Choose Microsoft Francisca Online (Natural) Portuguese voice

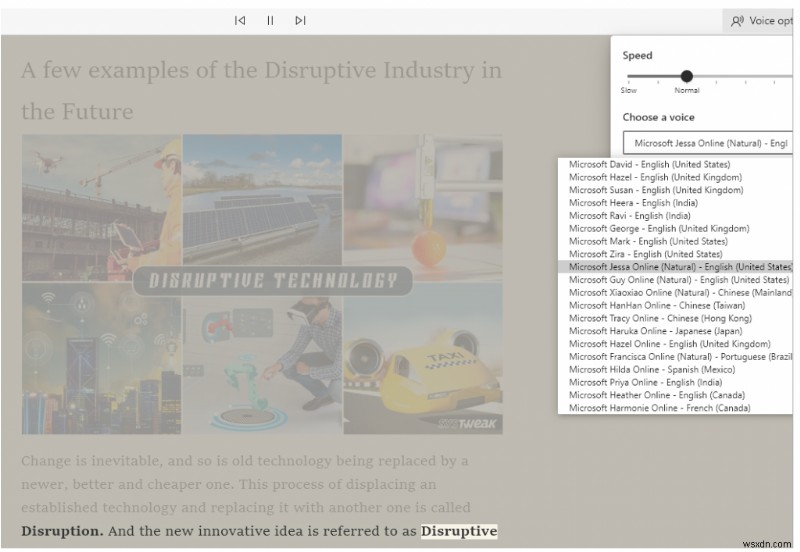click(676, 357)
